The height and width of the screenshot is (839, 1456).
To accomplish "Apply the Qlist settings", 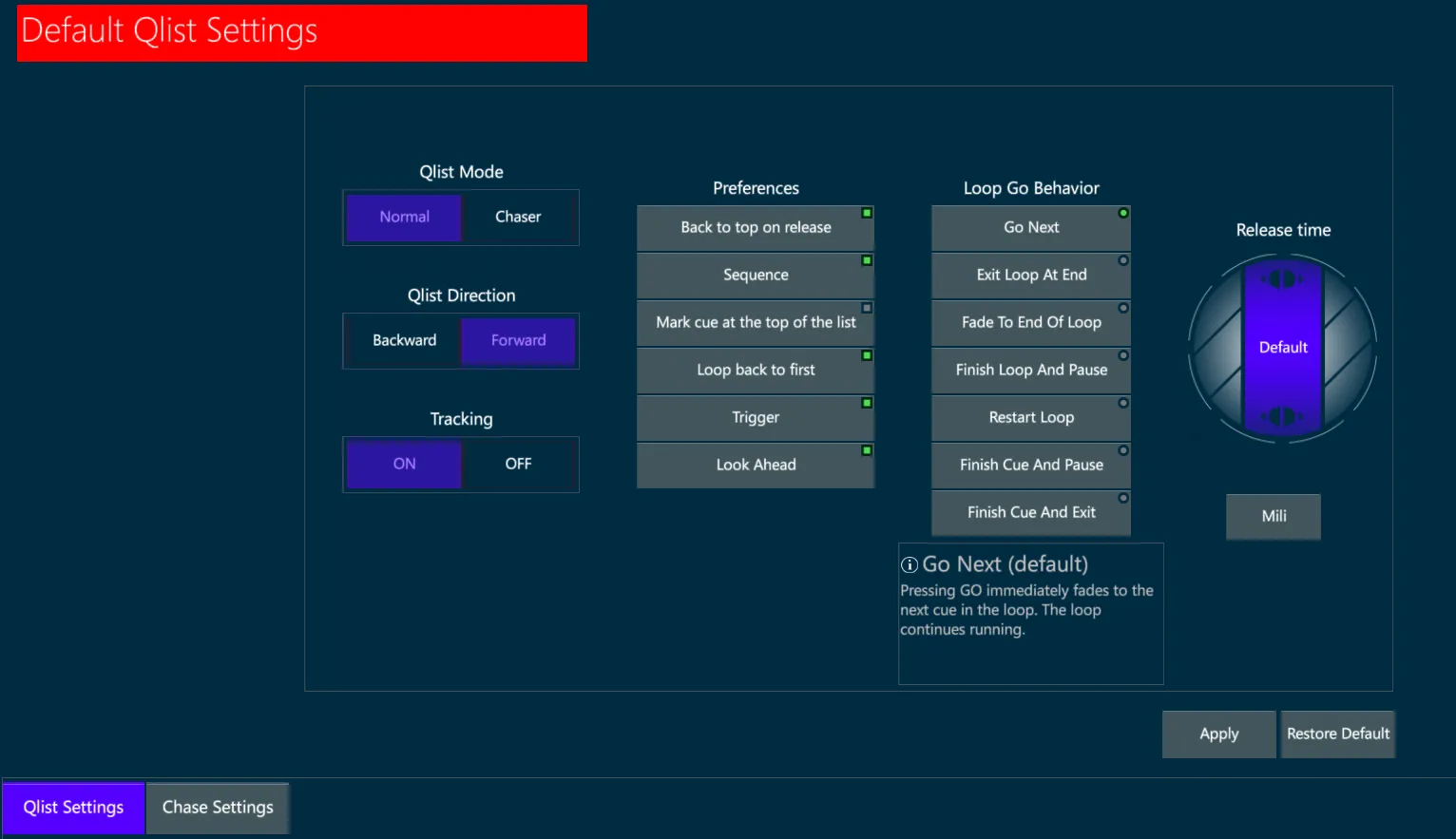I will point(1219,734).
